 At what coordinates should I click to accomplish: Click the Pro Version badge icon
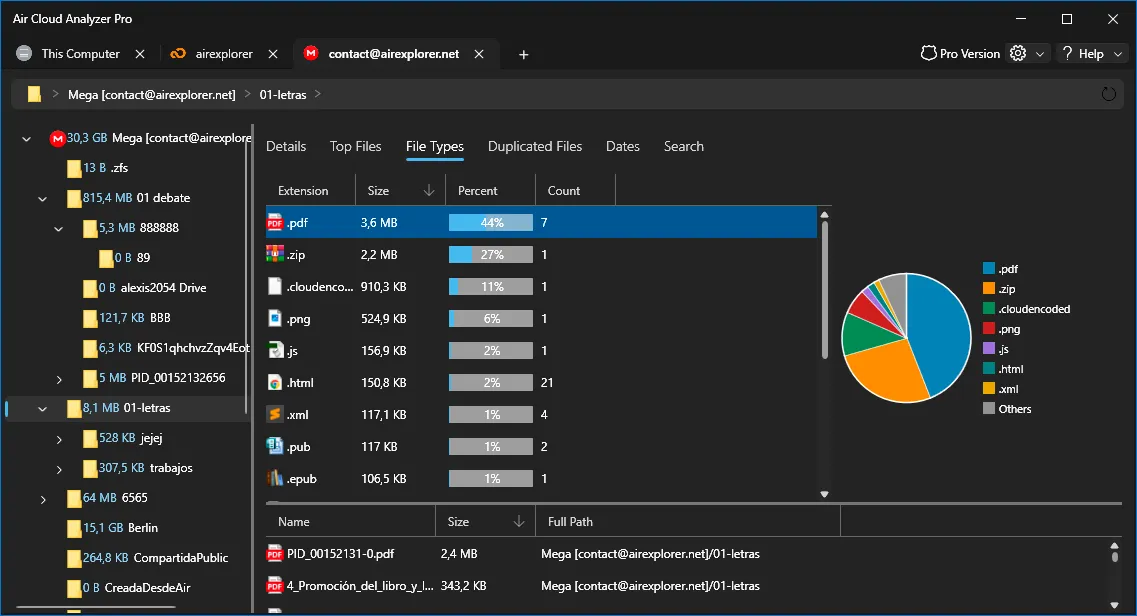pyautogui.click(x=928, y=54)
